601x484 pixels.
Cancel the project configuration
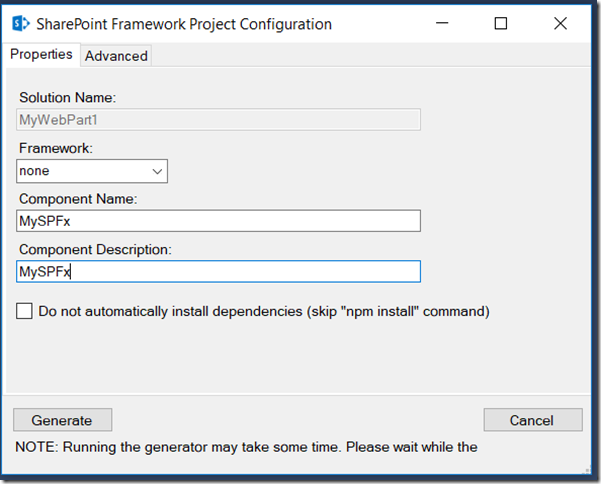(x=532, y=420)
